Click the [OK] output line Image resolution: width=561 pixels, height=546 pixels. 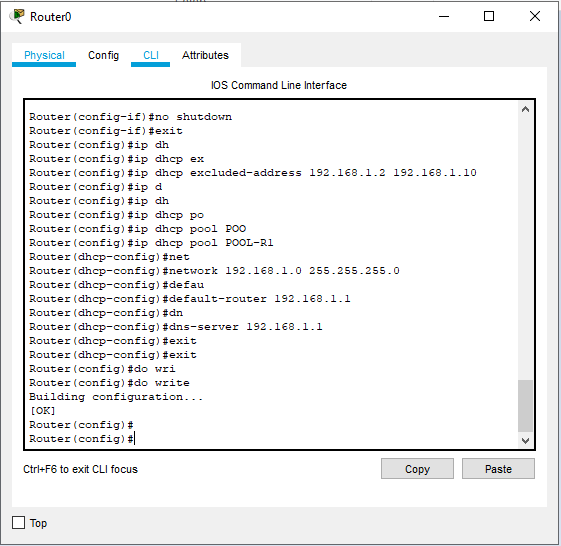(x=42, y=411)
